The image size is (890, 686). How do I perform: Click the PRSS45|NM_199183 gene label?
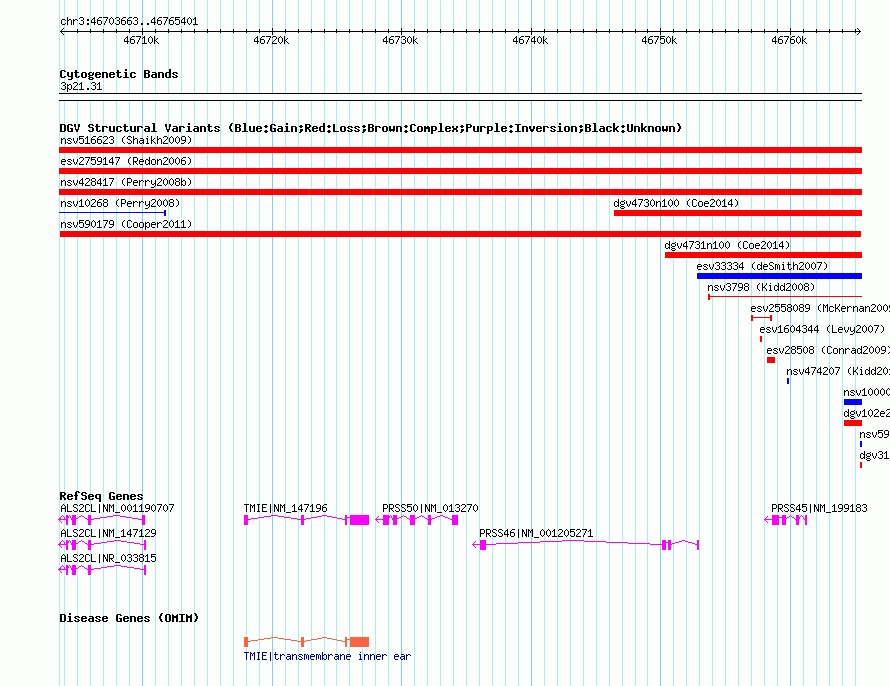819,508
